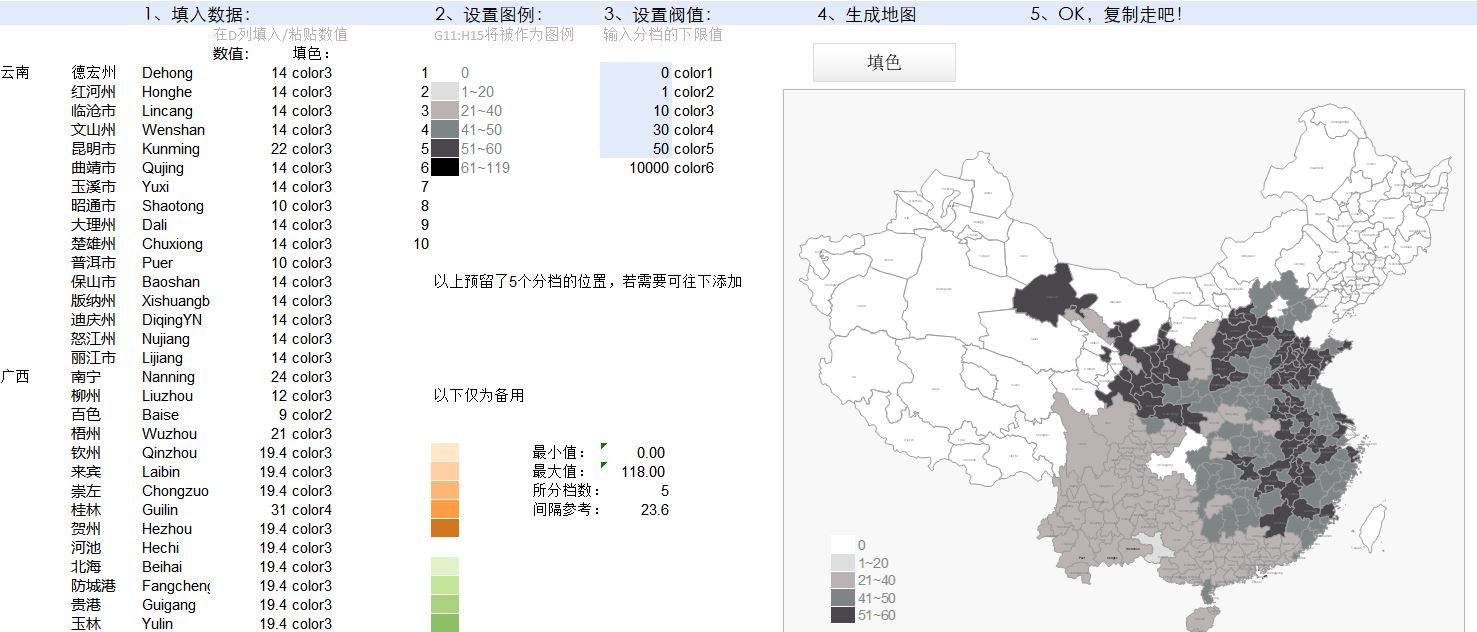The image size is (1477, 632).
Task: Select the 51~60 dark swatch in legend setup column
Action: [445, 149]
